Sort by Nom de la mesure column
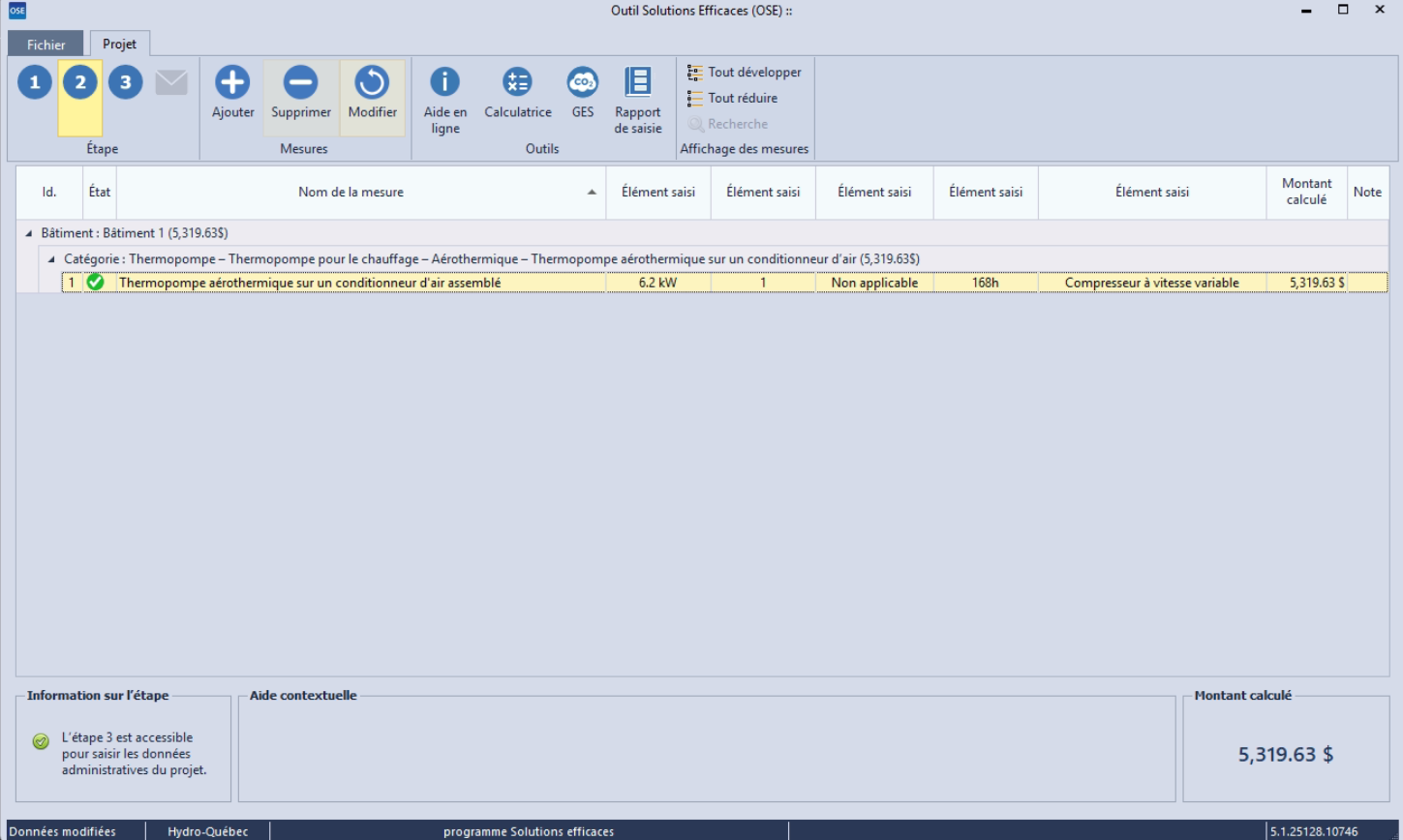 click(351, 192)
